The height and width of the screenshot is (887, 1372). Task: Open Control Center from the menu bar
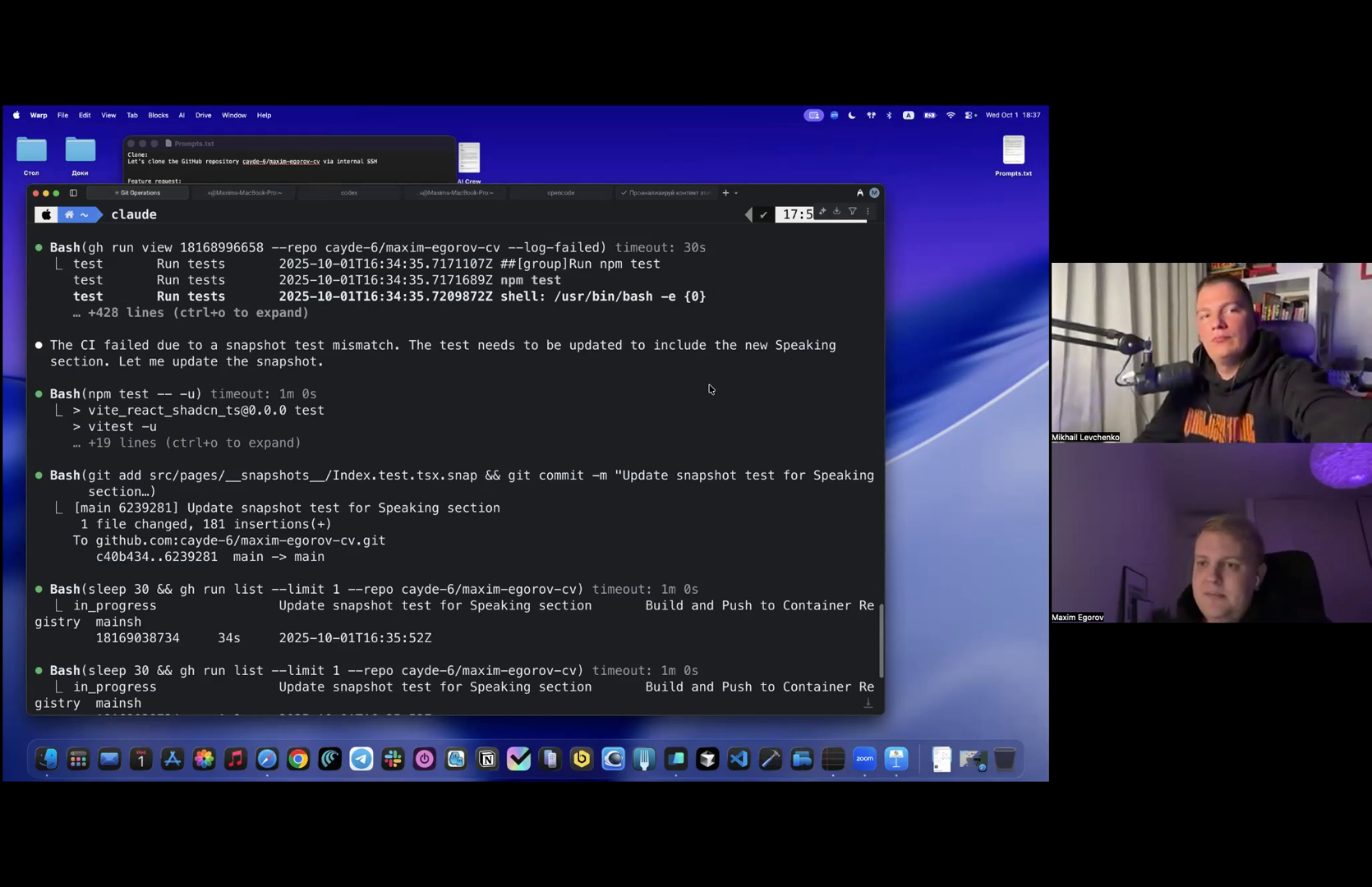click(x=970, y=115)
